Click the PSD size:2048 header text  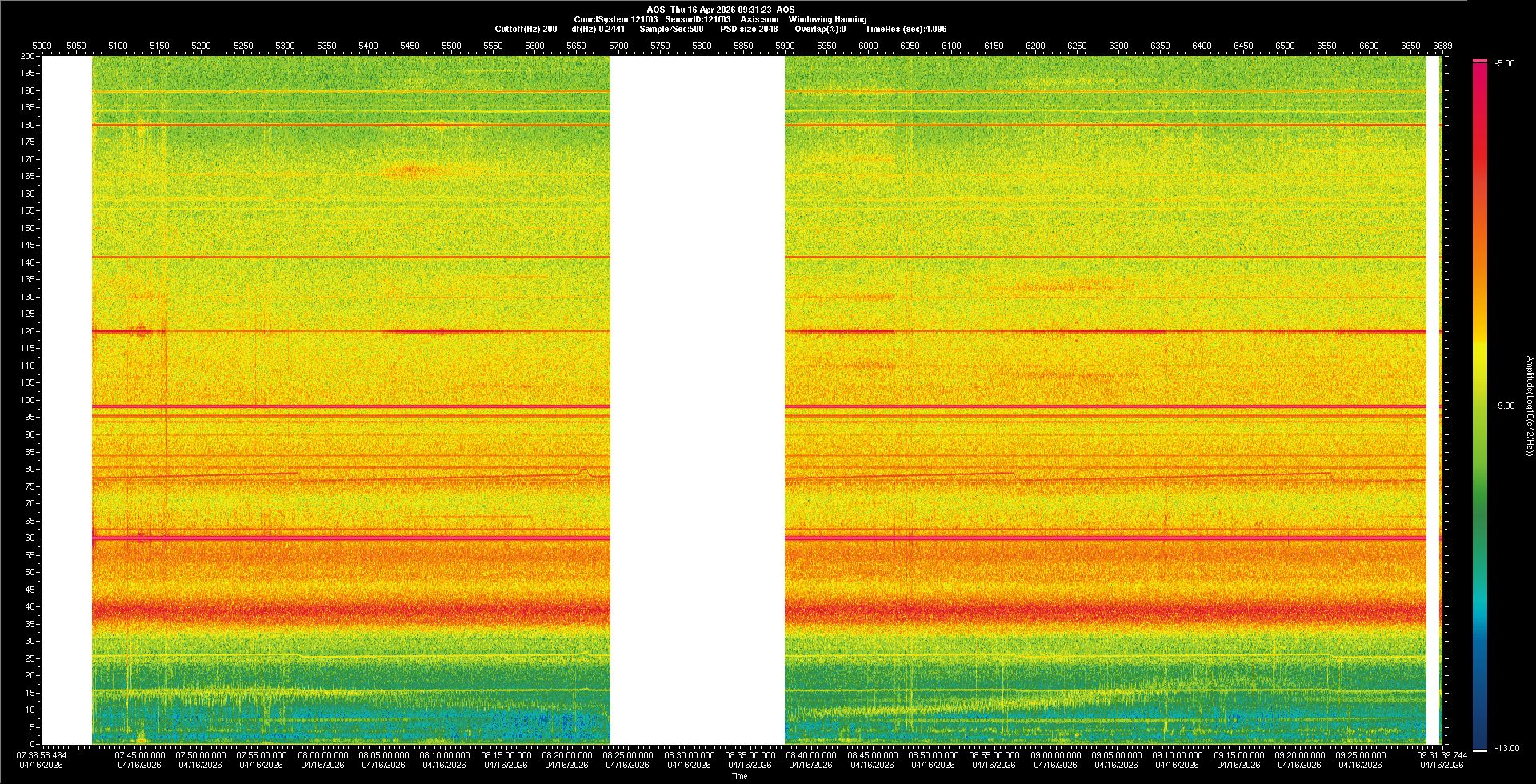[x=749, y=29]
